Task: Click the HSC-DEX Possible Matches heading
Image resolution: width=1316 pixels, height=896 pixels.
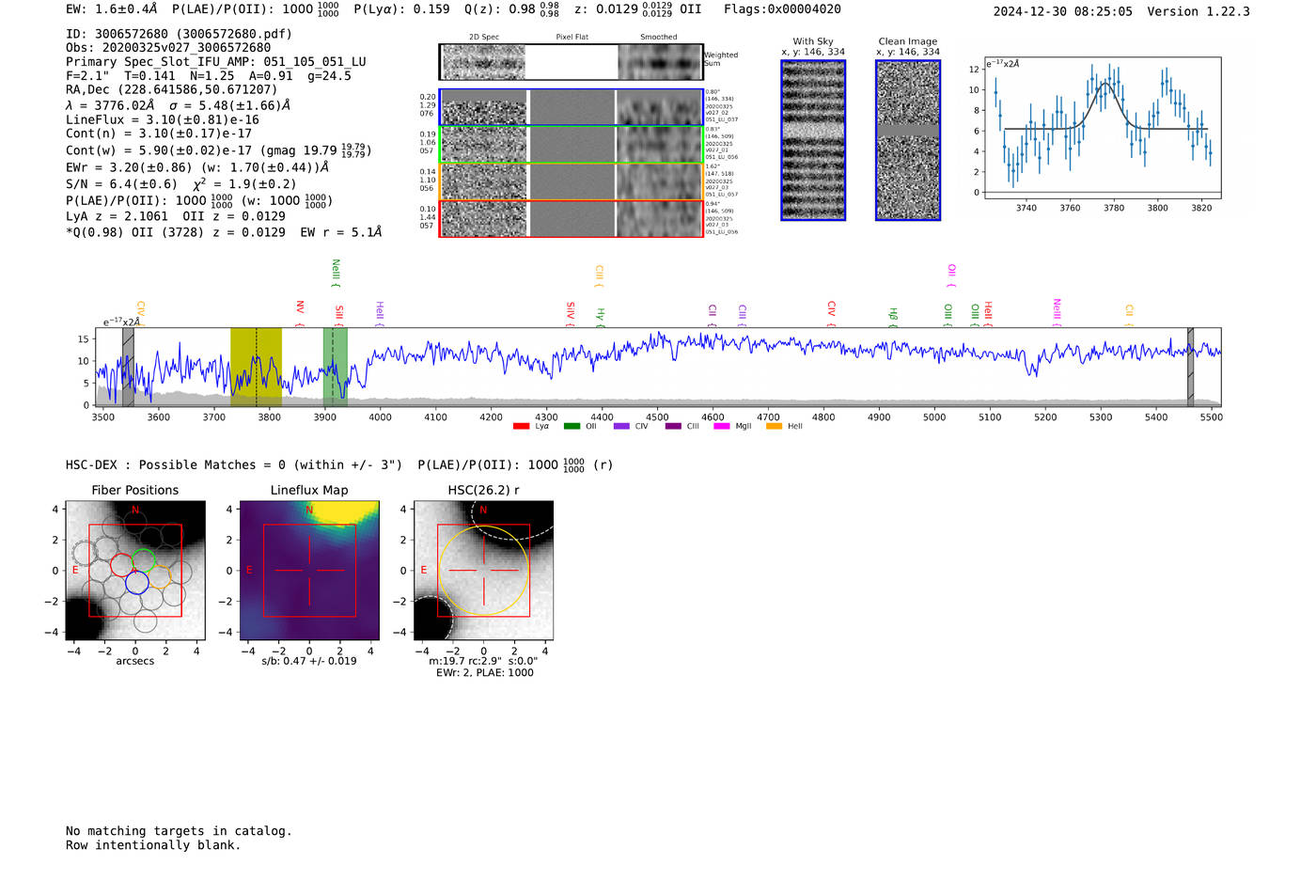Action: 233,465
